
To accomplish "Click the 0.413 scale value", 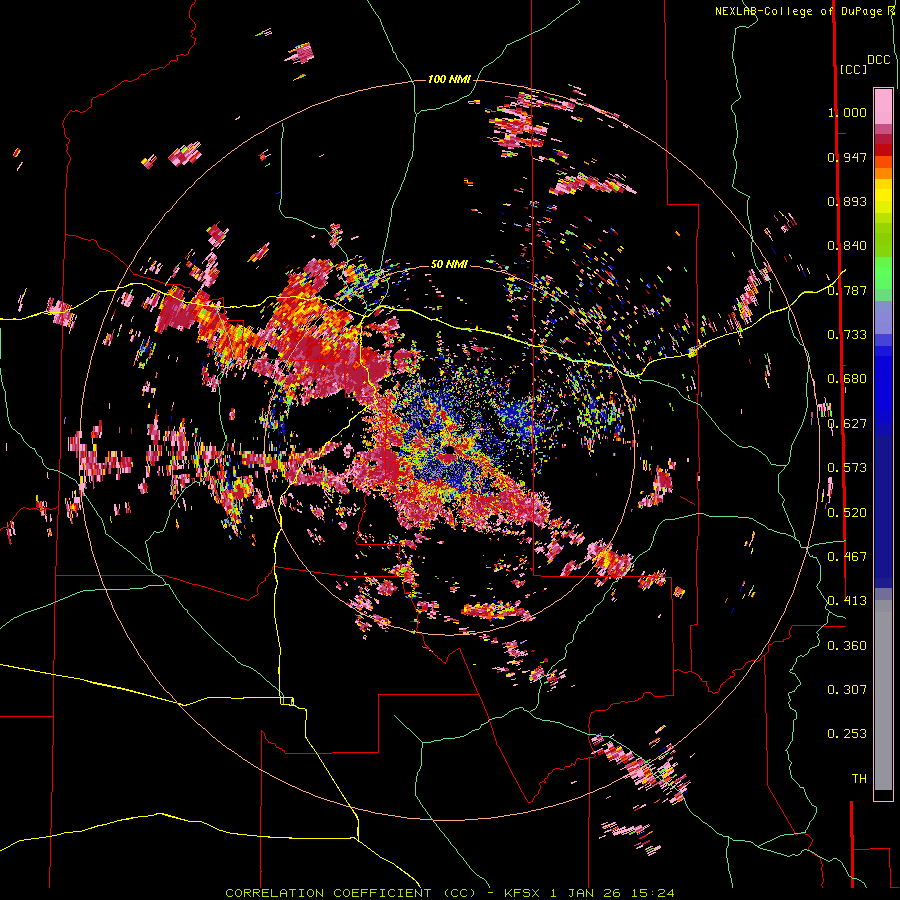I will click(847, 601).
